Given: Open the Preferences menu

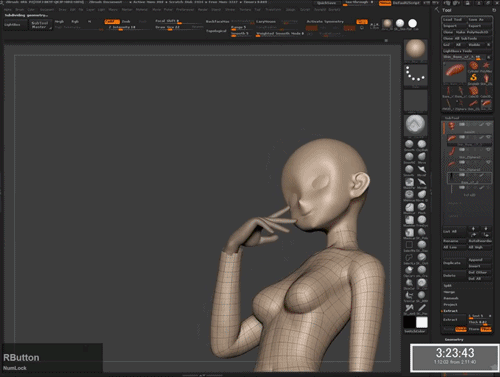Looking at the screenshot, I should pos(185,10).
